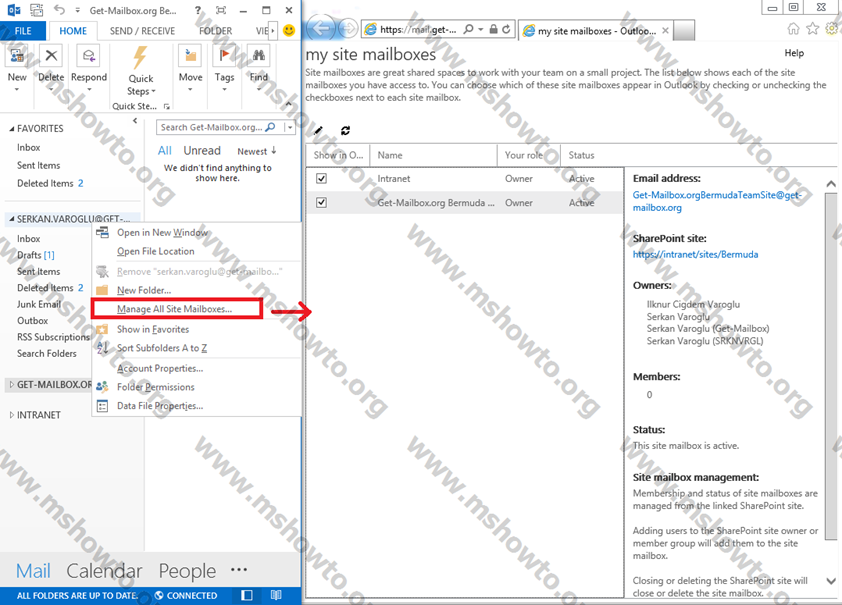The height and width of the screenshot is (605, 842).
Task: Open search scope dropdown arrow
Action: coord(290,127)
